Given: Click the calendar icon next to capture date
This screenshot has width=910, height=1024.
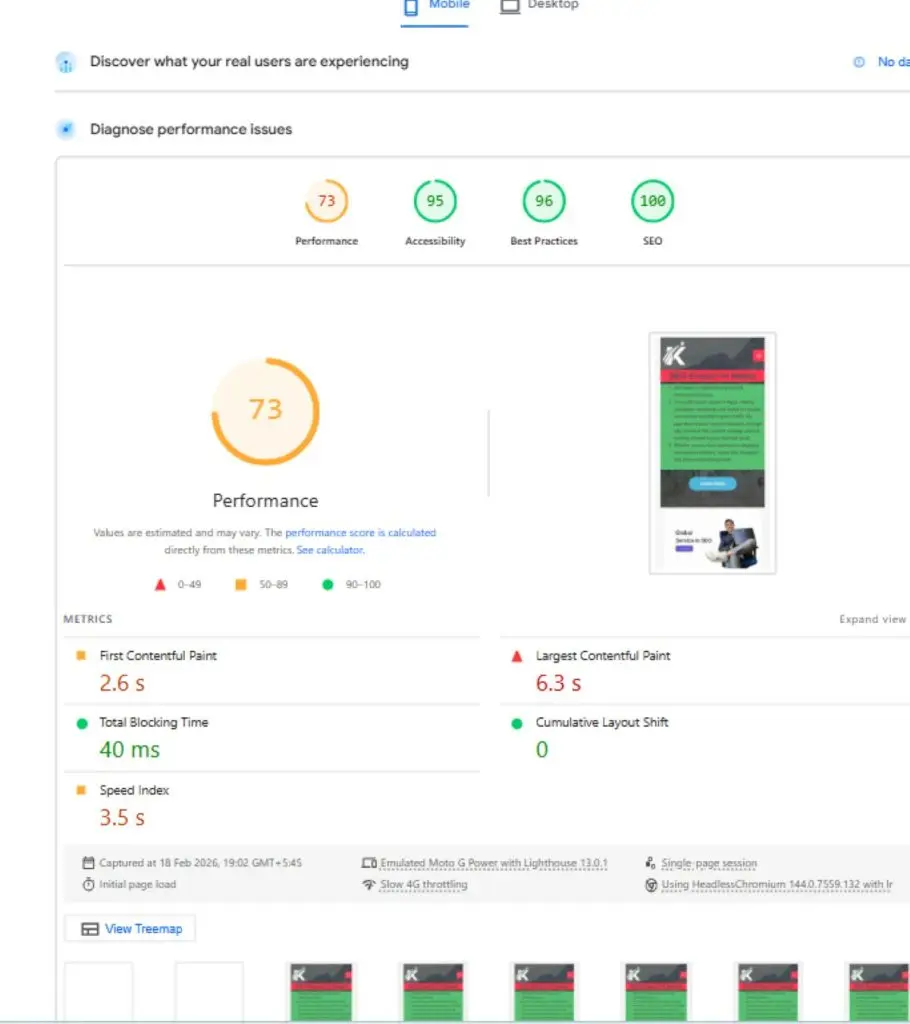Looking at the screenshot, I should [x=88, y=862].
